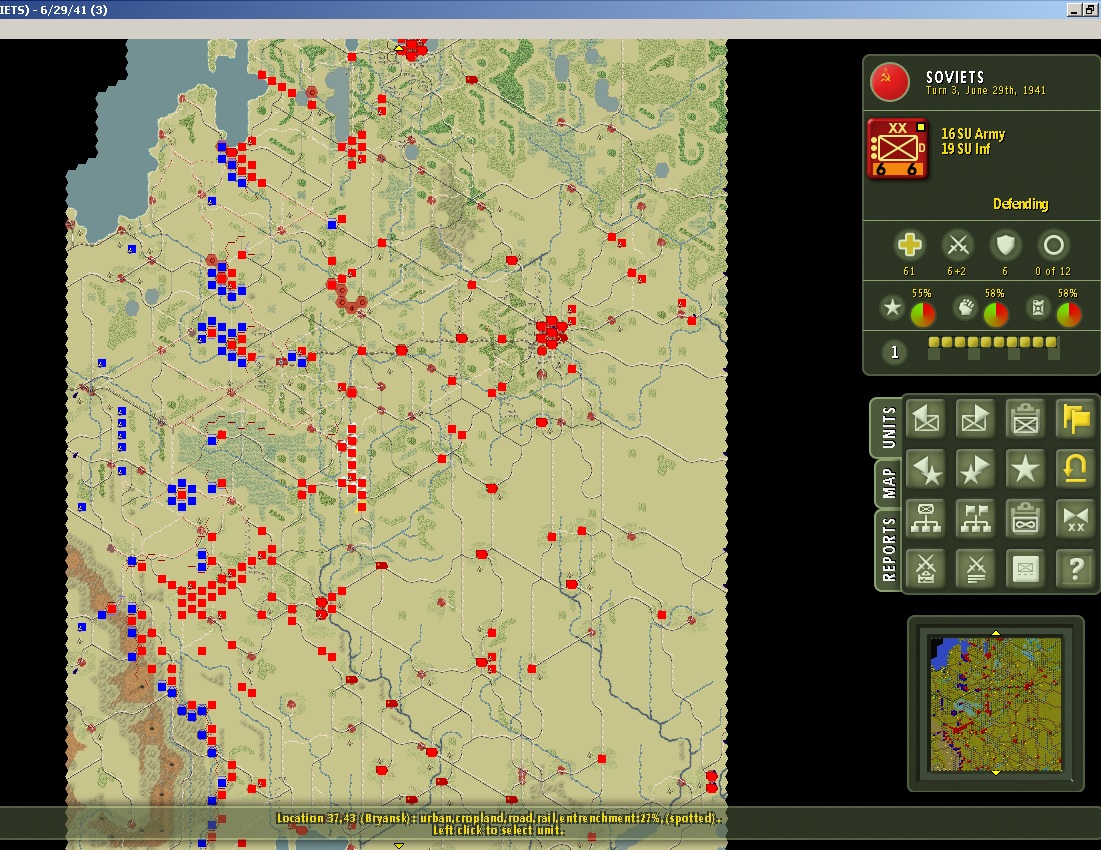The width and height of the screenshot is (1101, 850).
Task: Click the light unit card display icon
Action: (1025, 568)
